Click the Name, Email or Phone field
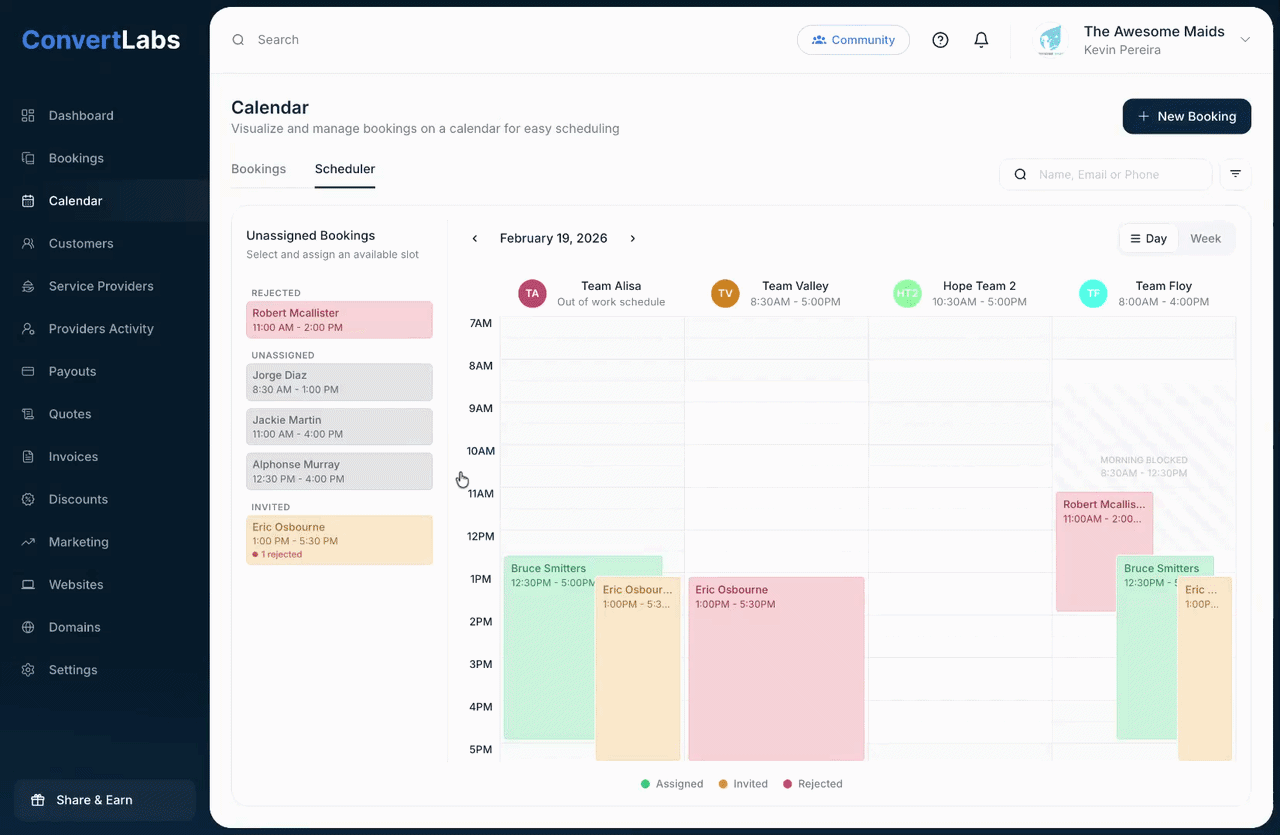The image size is (1280, 835). [1118, 174]
